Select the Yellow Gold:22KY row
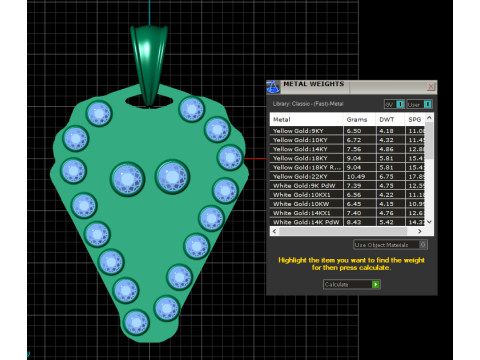Viewport: 480px width, 360px height. 347,177
